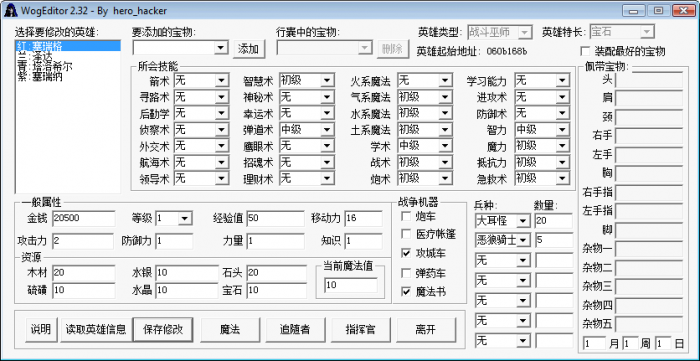This screenshot has height=361, width=700.
Task: Expand the 学习能力 dropdown
Action: coord(562,81)
